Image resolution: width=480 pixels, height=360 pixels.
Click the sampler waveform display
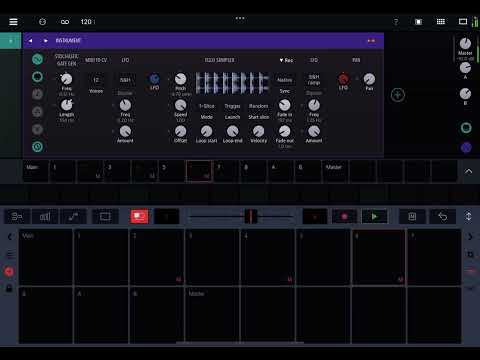coord(232,82)
